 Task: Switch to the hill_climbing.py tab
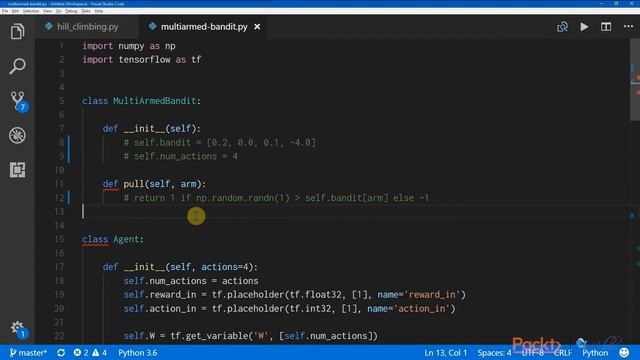pos(87,27)
